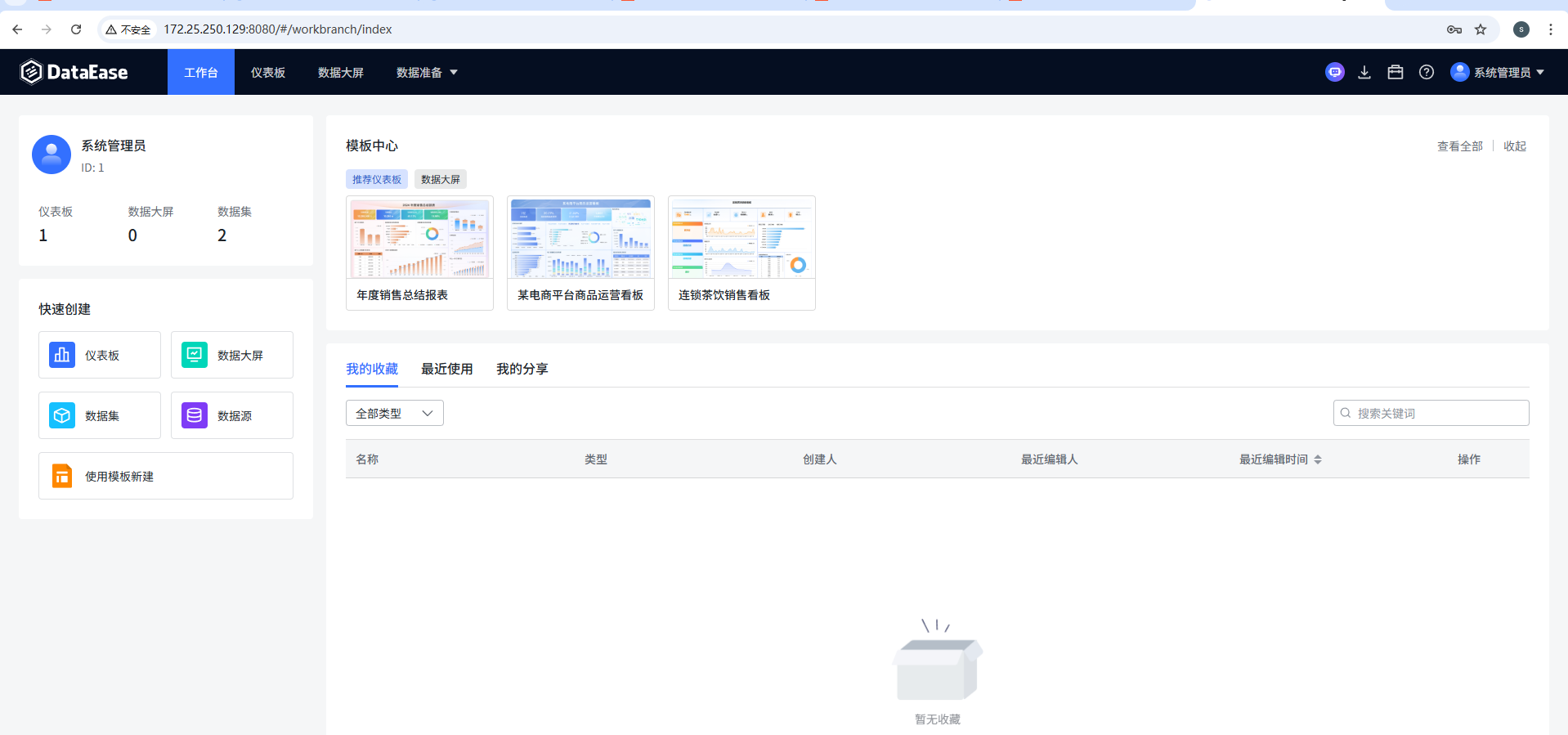
Task: Click the large profile avatar
Action: click(52, 155)
